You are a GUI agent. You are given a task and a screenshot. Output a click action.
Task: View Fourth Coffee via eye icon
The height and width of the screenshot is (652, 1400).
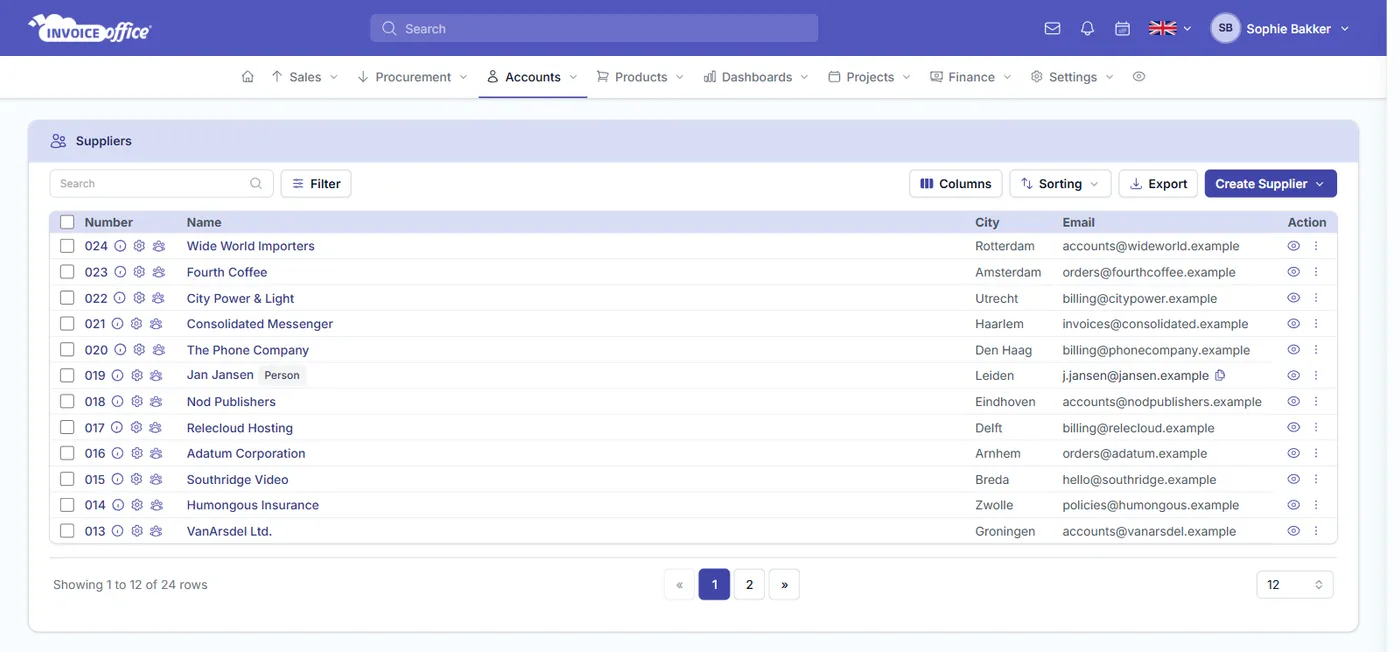click(x=1293, y=272)
